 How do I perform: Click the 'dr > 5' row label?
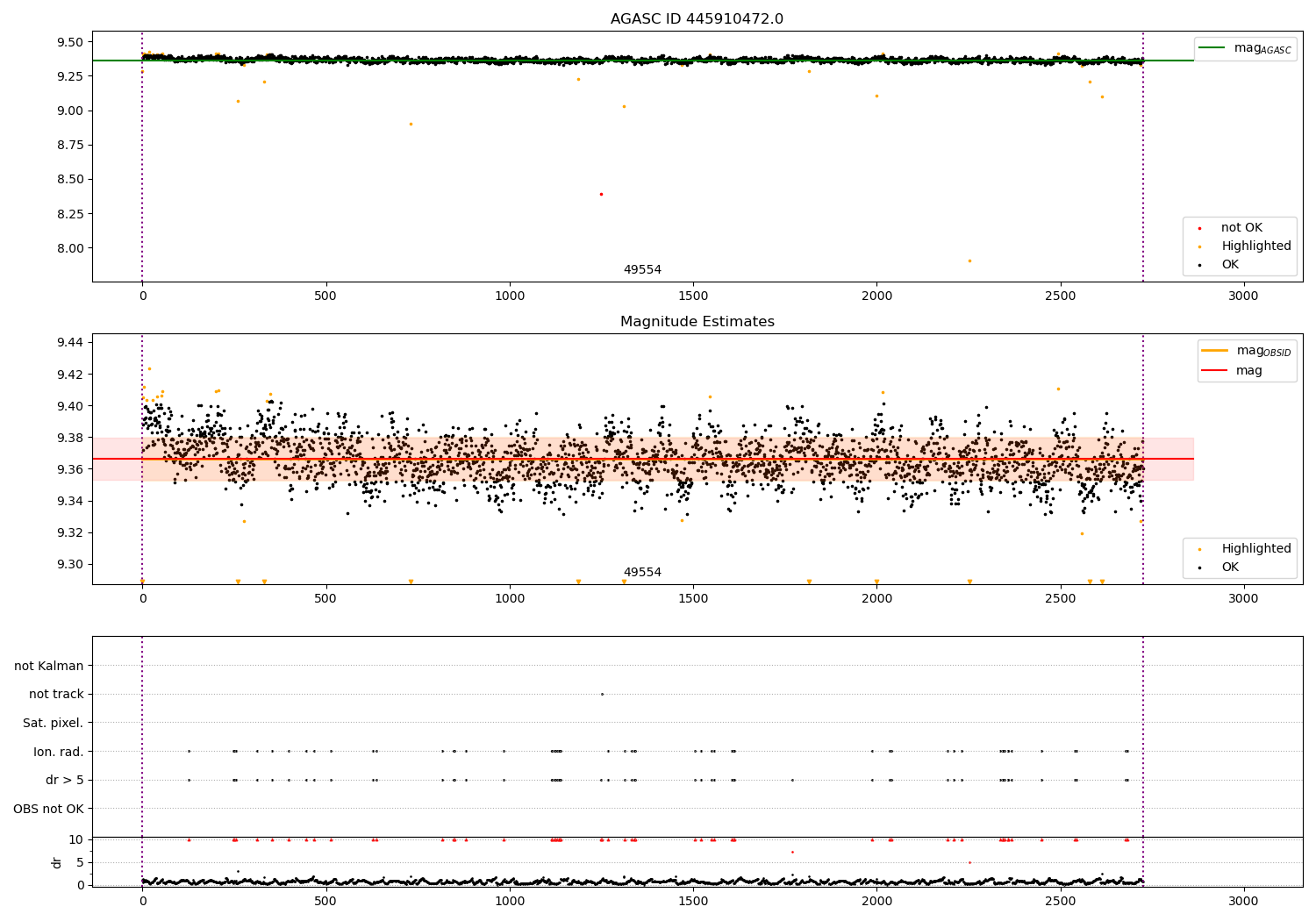(65, 780)
